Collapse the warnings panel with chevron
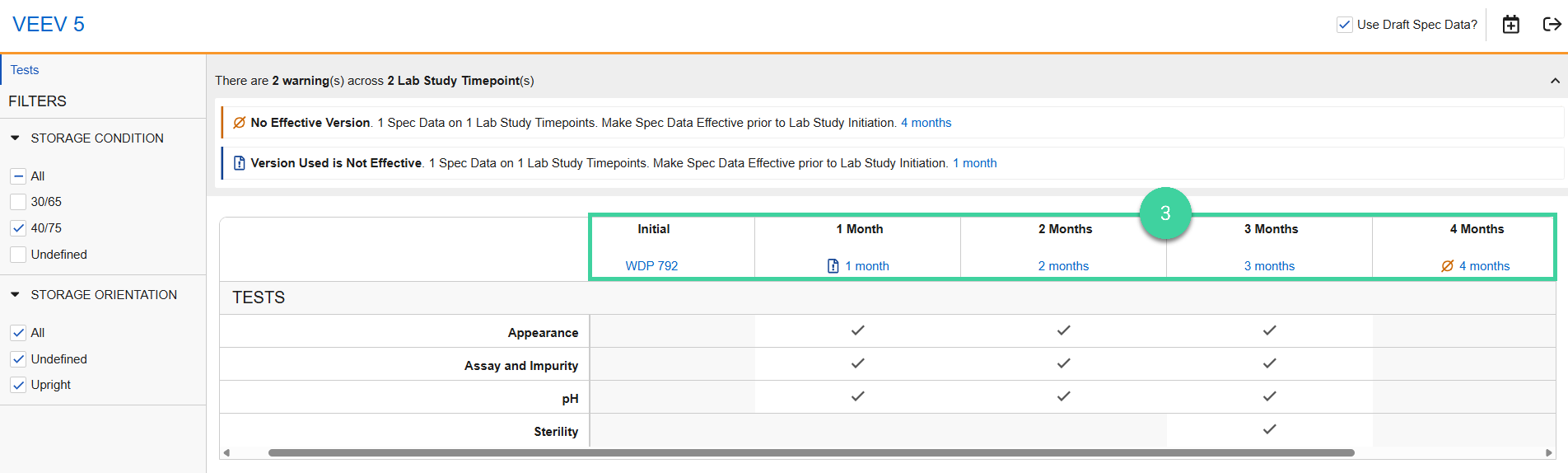Image resolution: width=1568 pixels, height=473 pixels. [1554, 81]
